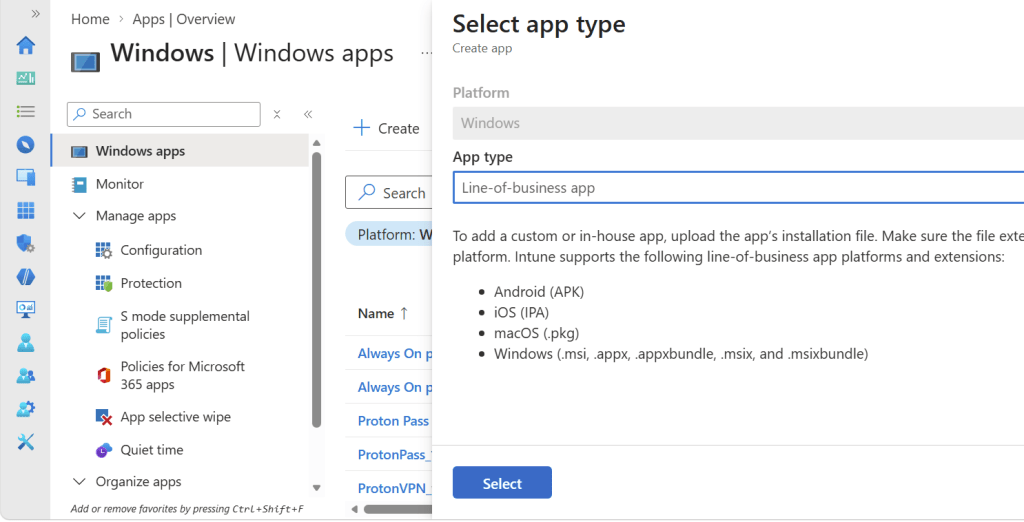The width and height of the screenshot is (1024, 522).
Task: Open the ProtonVPN_ app link
Action: pos(394,488)
